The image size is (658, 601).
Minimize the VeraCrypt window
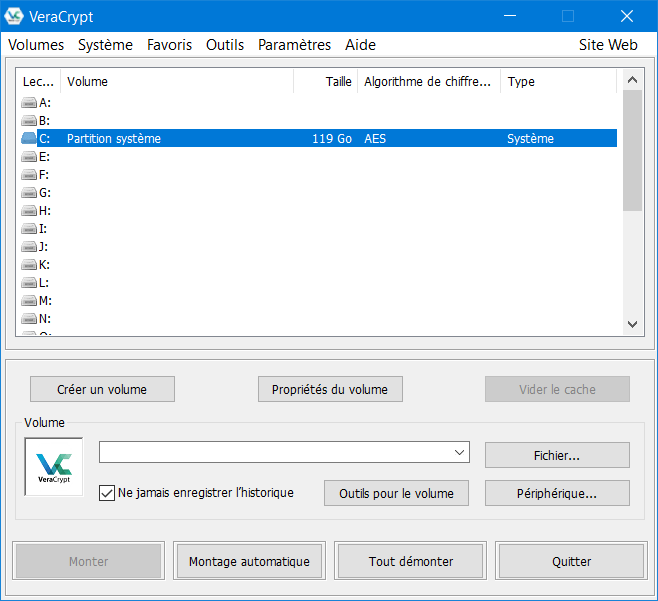(510, 16)
